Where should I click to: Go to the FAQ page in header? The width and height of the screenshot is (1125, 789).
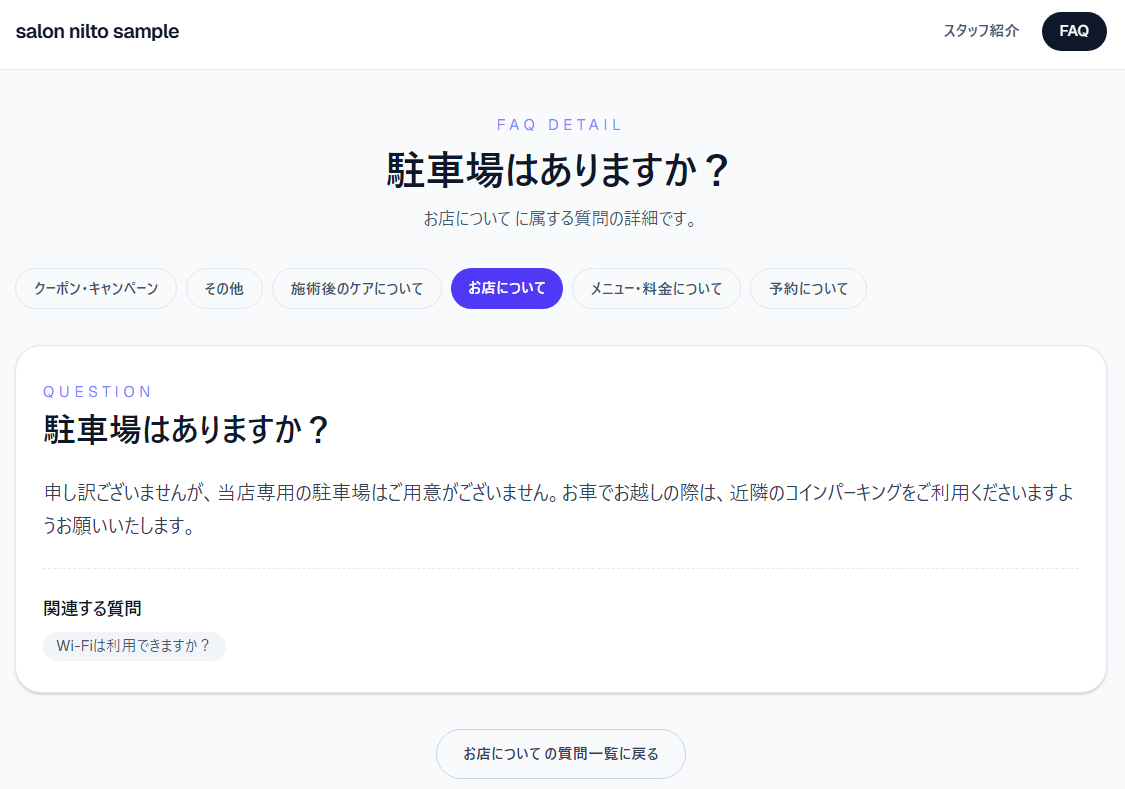[1073, 31]
